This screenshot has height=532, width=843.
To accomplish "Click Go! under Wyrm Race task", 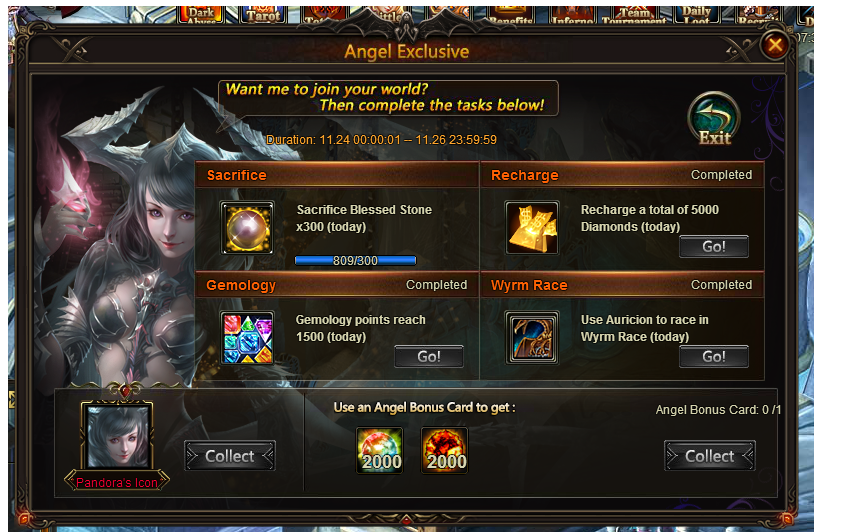I will (713, 357).
